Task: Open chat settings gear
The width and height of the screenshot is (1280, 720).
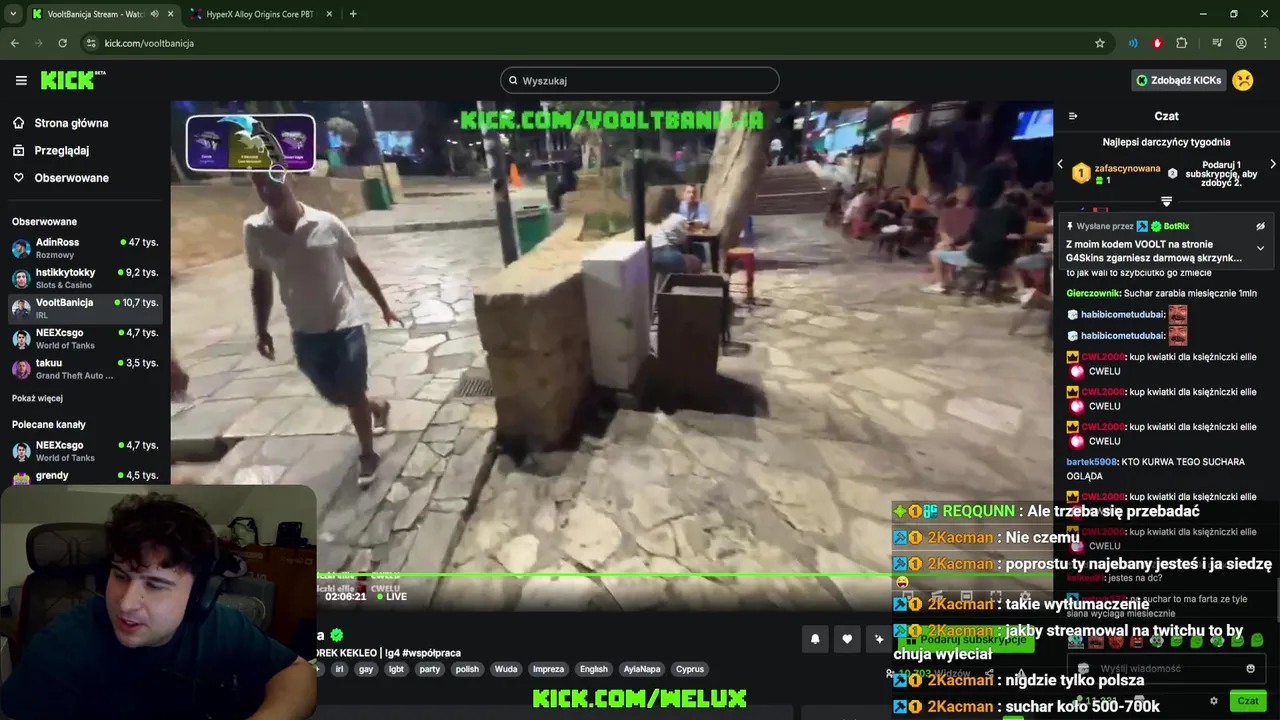Action: click(1214, 701)
